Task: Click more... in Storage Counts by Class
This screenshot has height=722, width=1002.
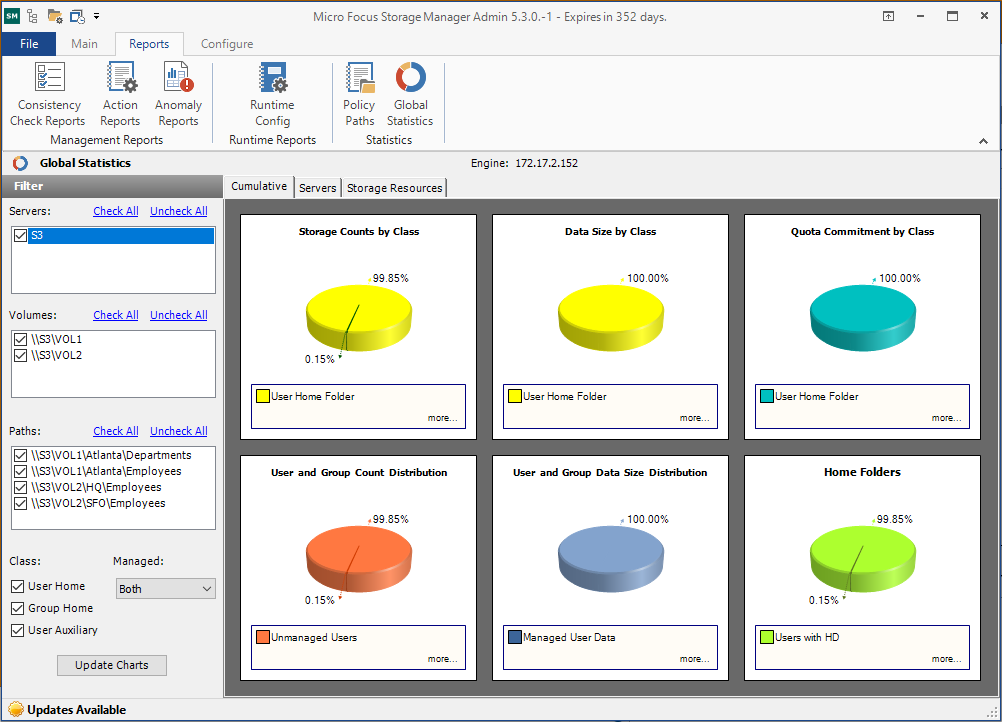Action: point(442,418)
